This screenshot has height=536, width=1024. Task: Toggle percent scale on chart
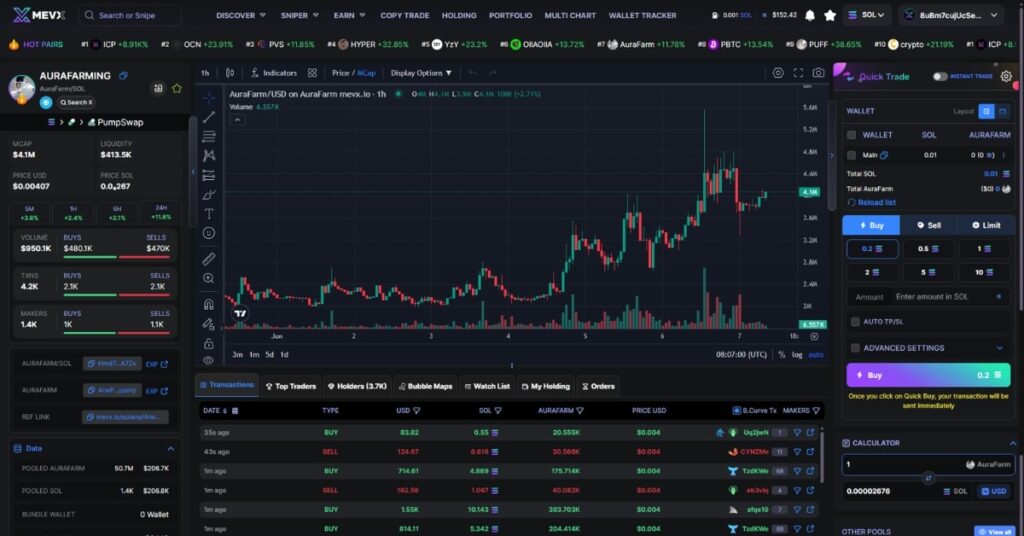(781, 355)
